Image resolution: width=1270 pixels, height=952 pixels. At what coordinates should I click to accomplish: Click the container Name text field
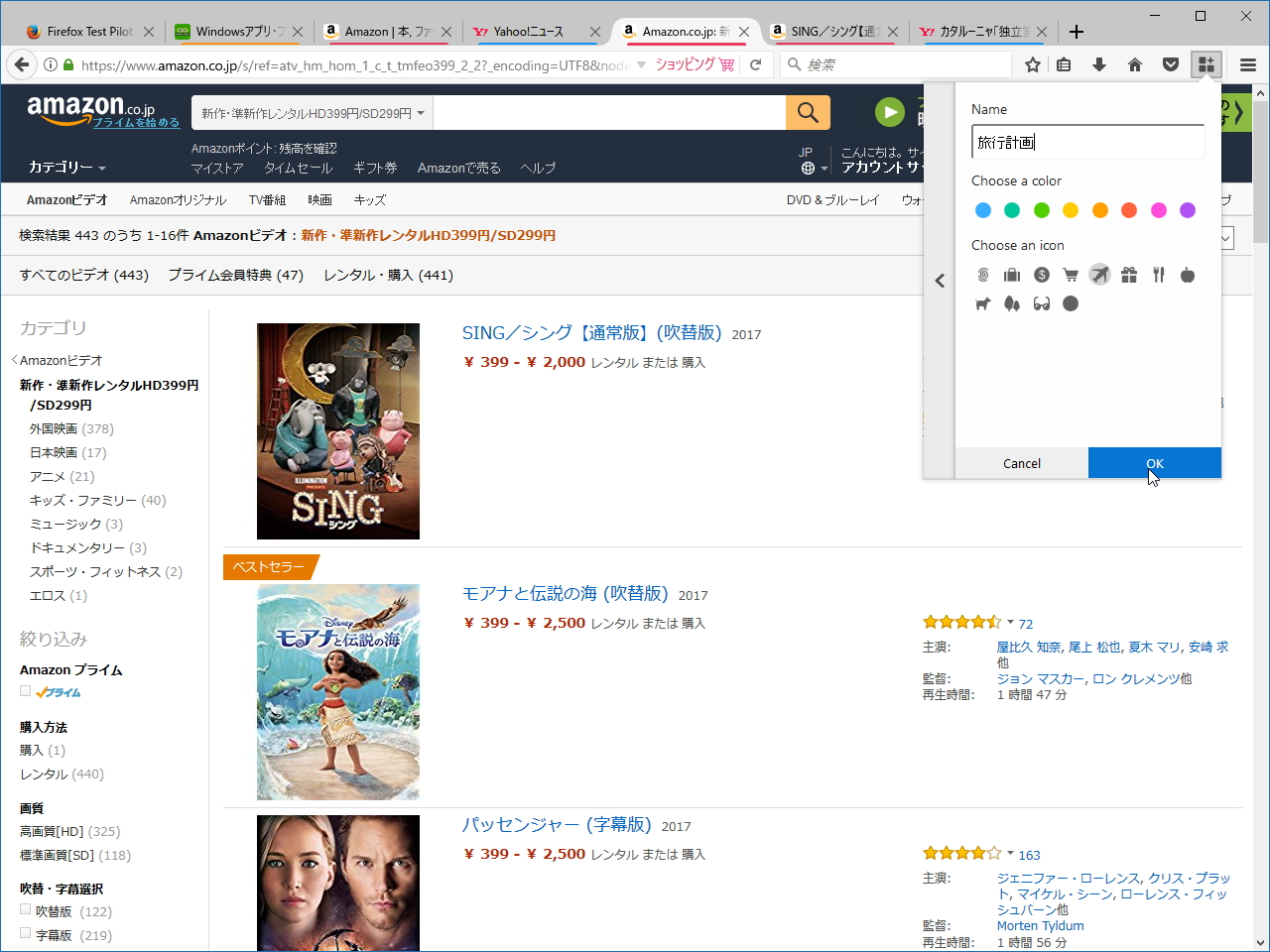(x=1088, y=142)
